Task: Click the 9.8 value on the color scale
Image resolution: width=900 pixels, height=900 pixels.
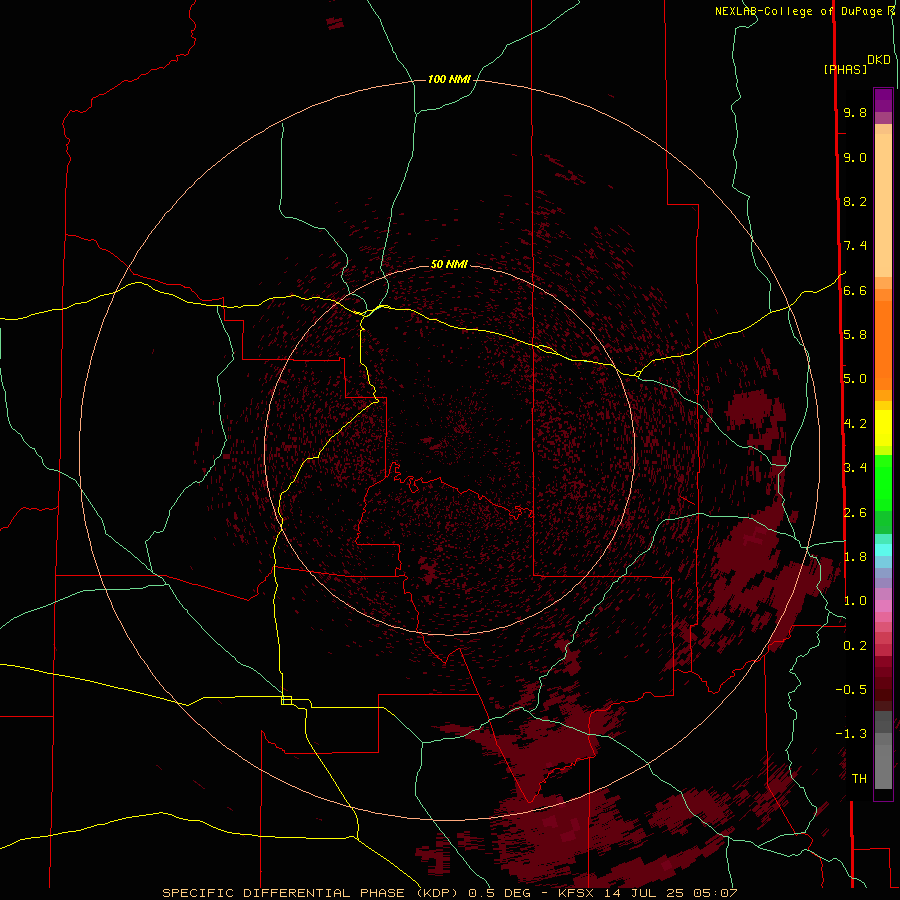Action: point(855,112)
